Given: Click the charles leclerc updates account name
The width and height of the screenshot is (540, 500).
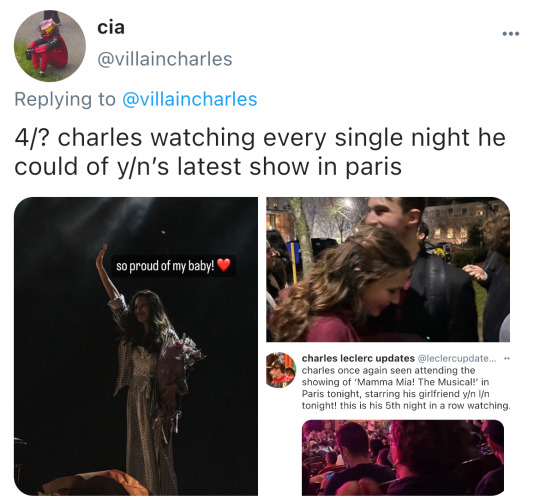Looking at the screenshot, I should [358, 358].
